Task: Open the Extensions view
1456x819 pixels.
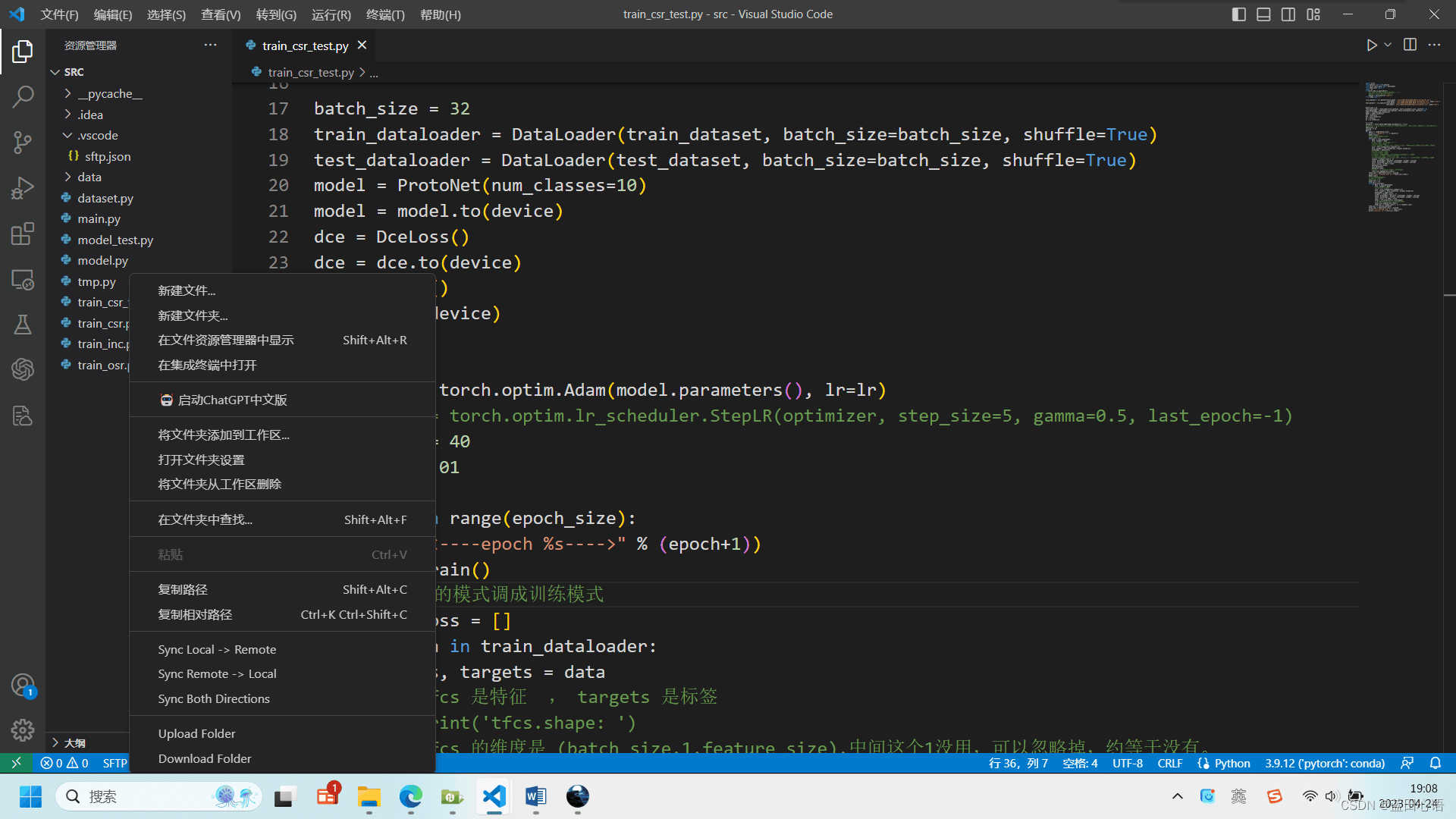Action: pyautogui.click(x=22, y=234)
